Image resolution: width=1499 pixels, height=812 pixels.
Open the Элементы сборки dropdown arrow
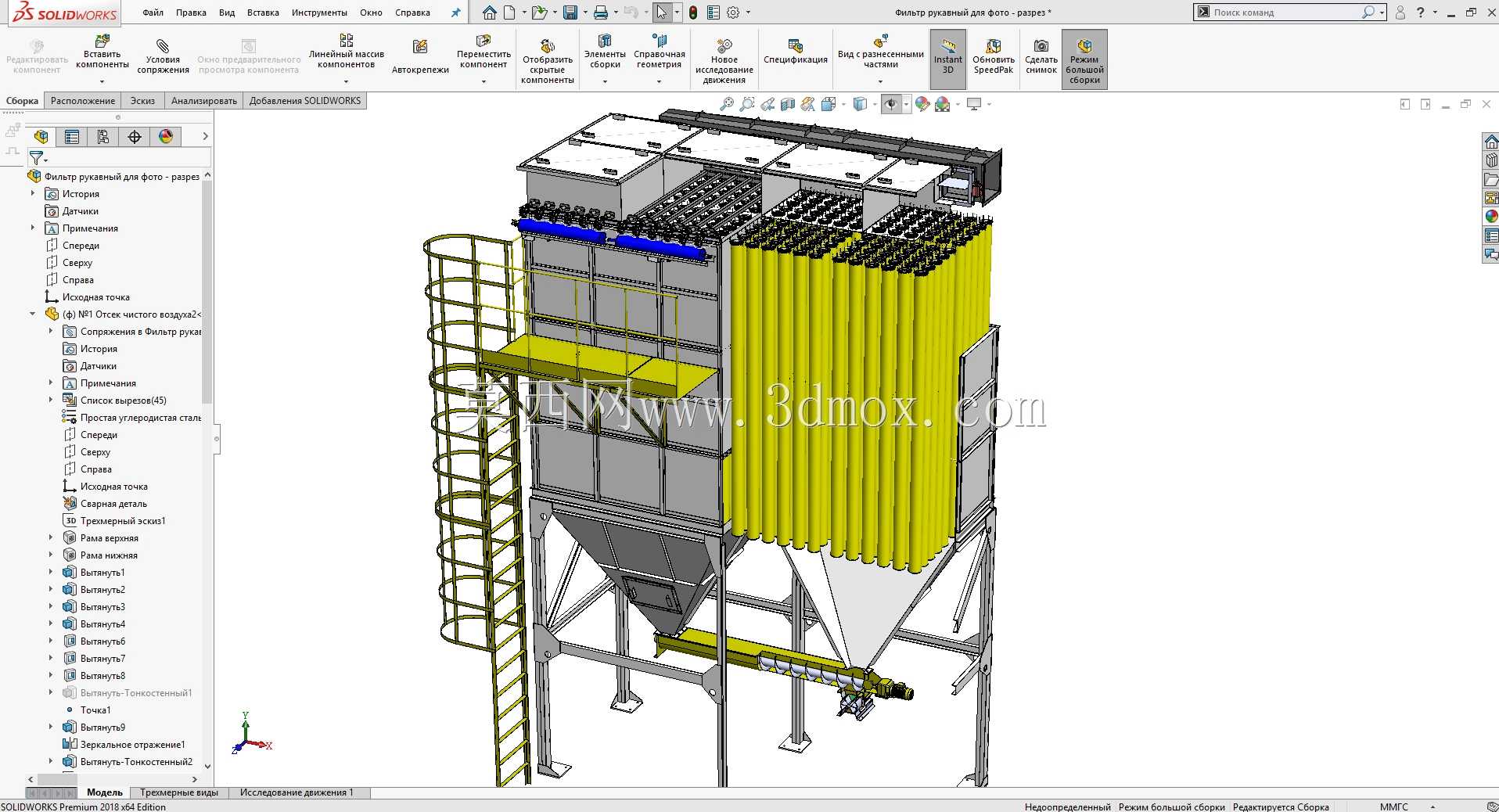(605, 81)
